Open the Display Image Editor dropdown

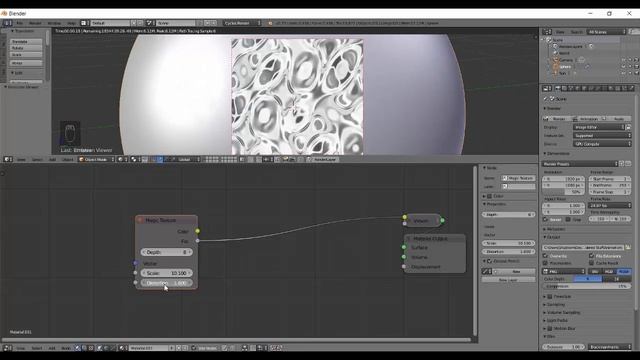(599, 127)
